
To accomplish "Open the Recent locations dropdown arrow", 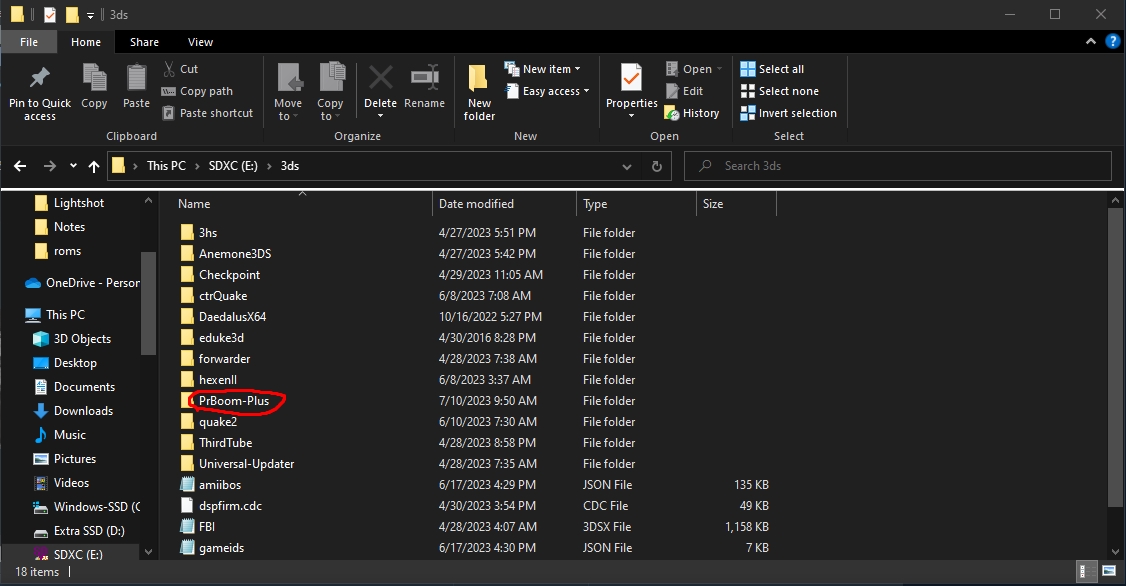I will coord(73,166).
